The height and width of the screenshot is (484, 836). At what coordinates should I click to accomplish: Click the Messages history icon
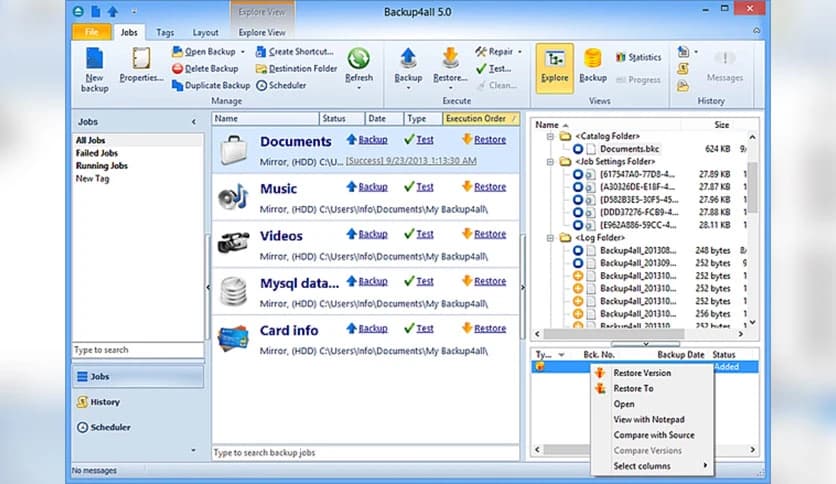725,59
